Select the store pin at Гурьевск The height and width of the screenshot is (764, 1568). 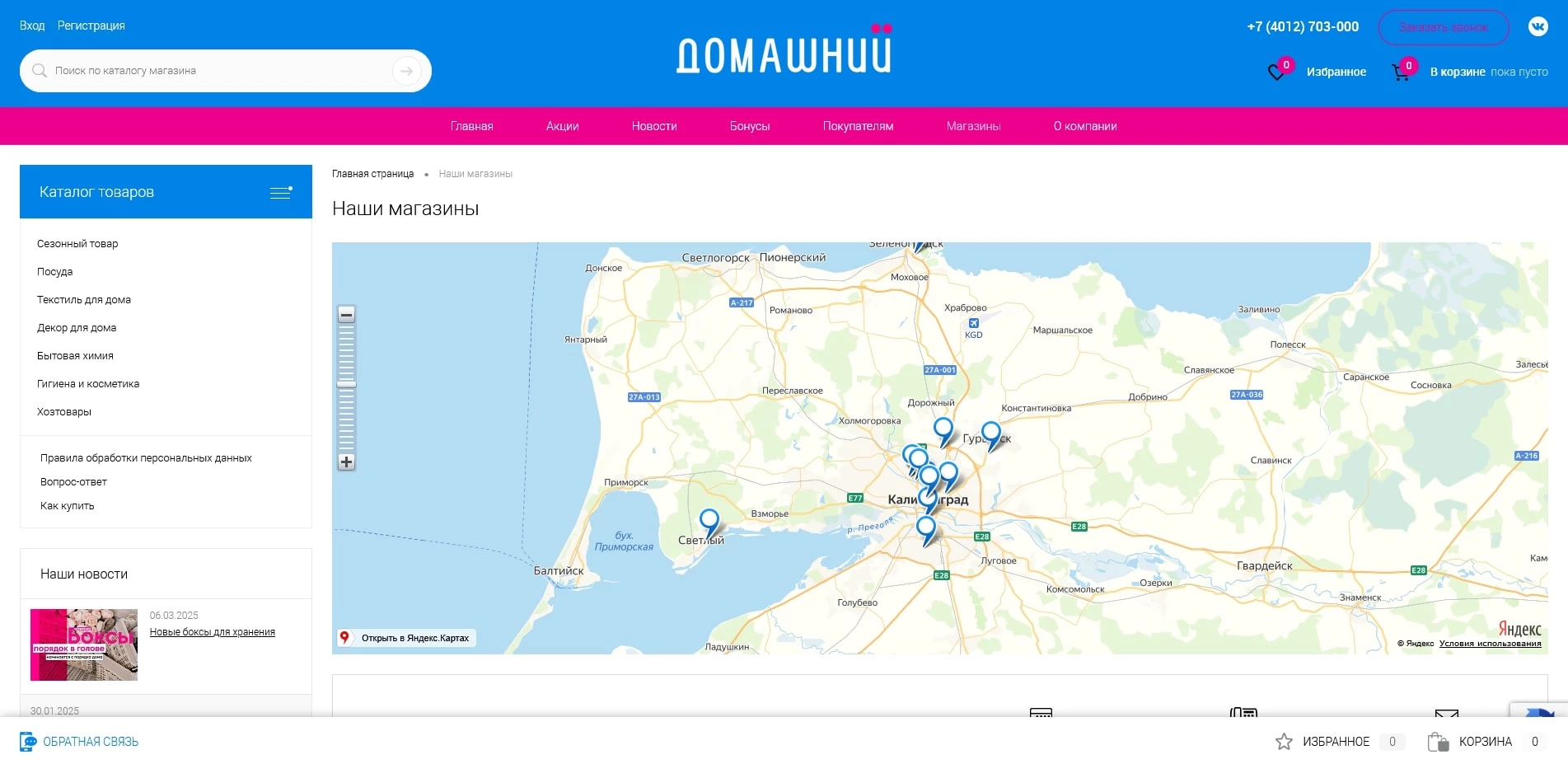[x=990, y=433]
